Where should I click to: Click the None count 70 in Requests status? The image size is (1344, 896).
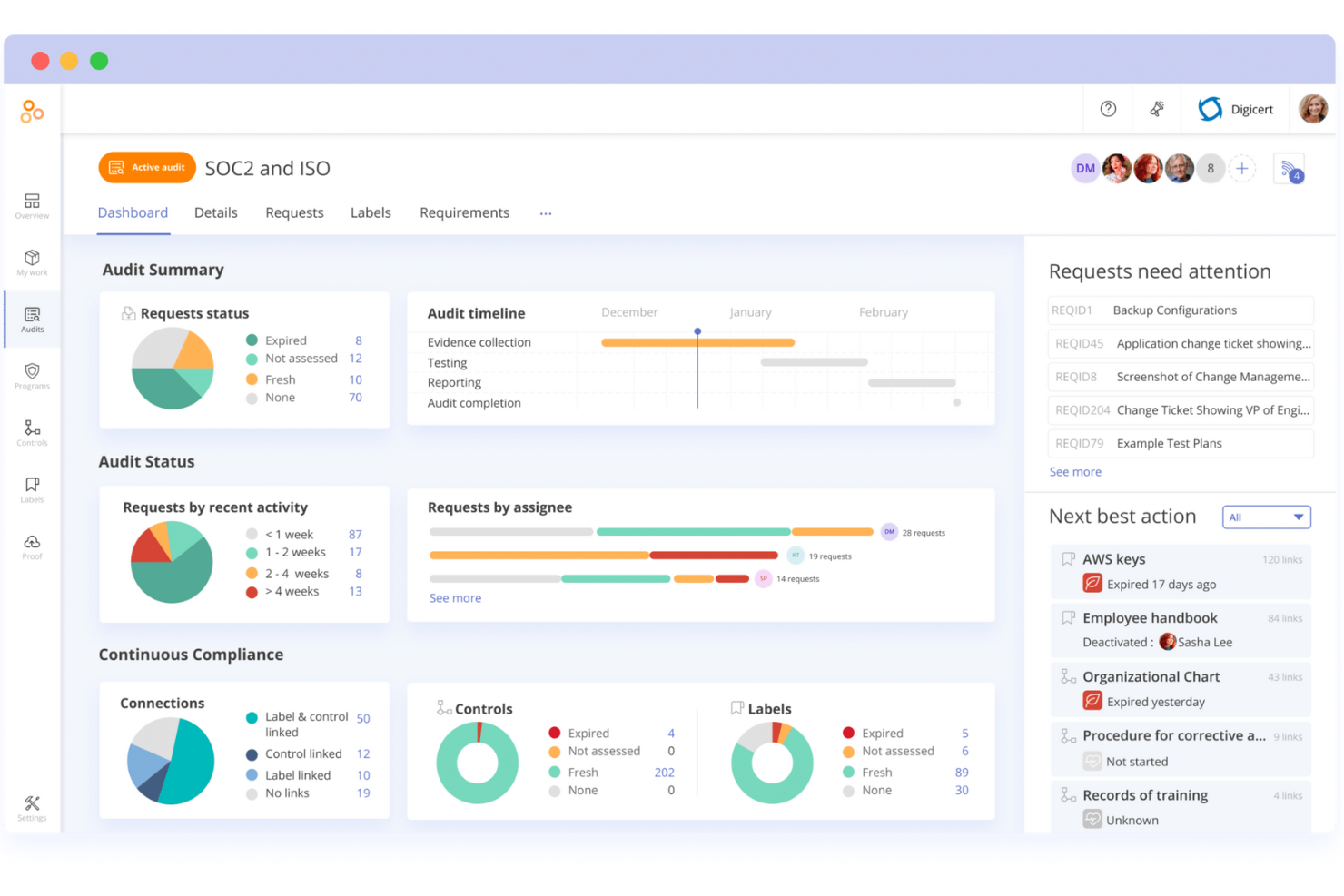click(x=355, y=398)
